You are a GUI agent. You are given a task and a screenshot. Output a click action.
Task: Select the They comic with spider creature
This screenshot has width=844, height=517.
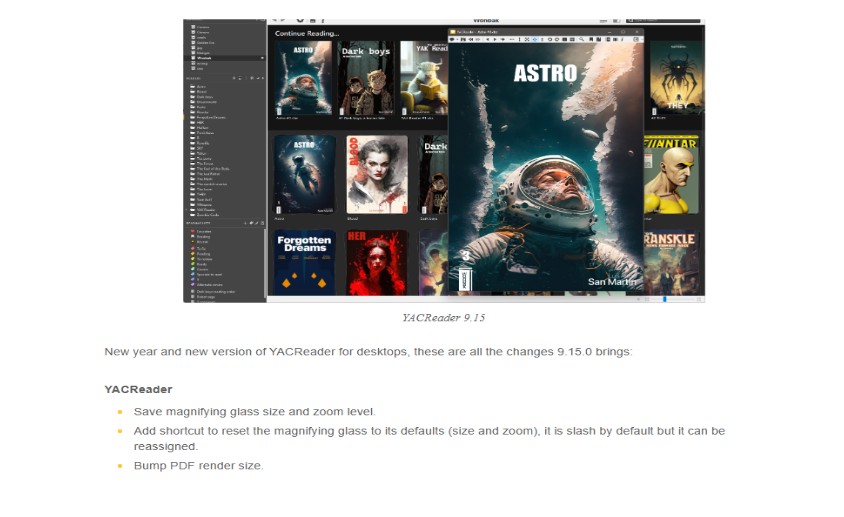tap(674, 78)
